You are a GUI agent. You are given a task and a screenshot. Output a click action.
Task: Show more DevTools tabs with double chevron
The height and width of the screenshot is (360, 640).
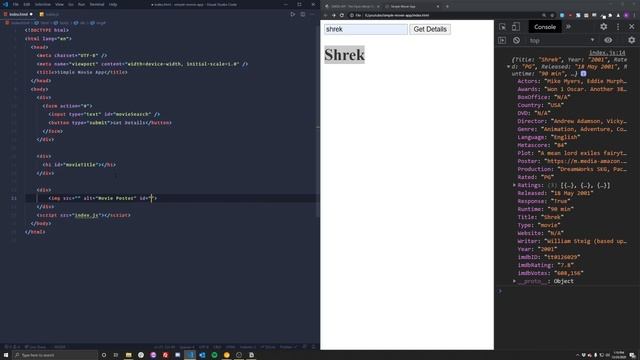568,27
